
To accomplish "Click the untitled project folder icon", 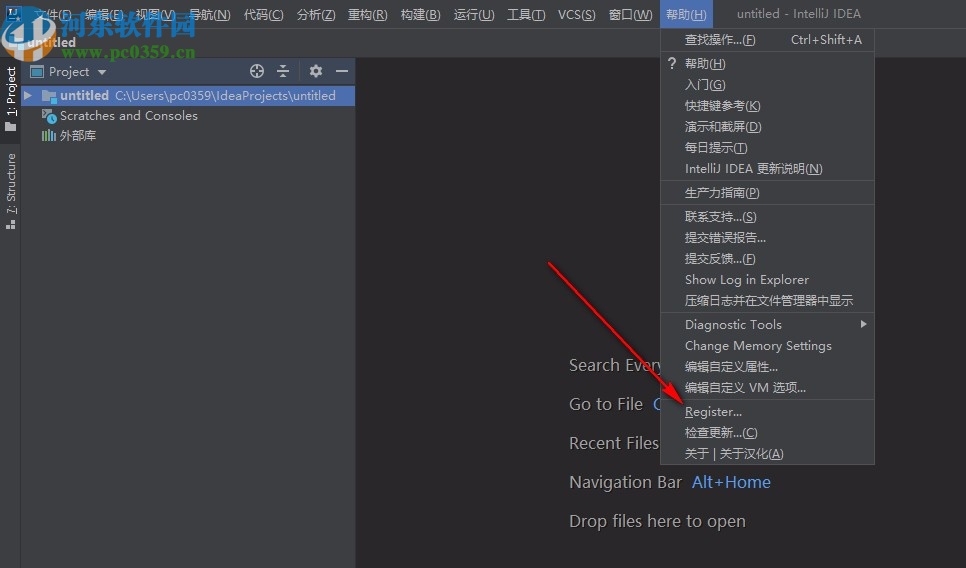I will [49, 95].
